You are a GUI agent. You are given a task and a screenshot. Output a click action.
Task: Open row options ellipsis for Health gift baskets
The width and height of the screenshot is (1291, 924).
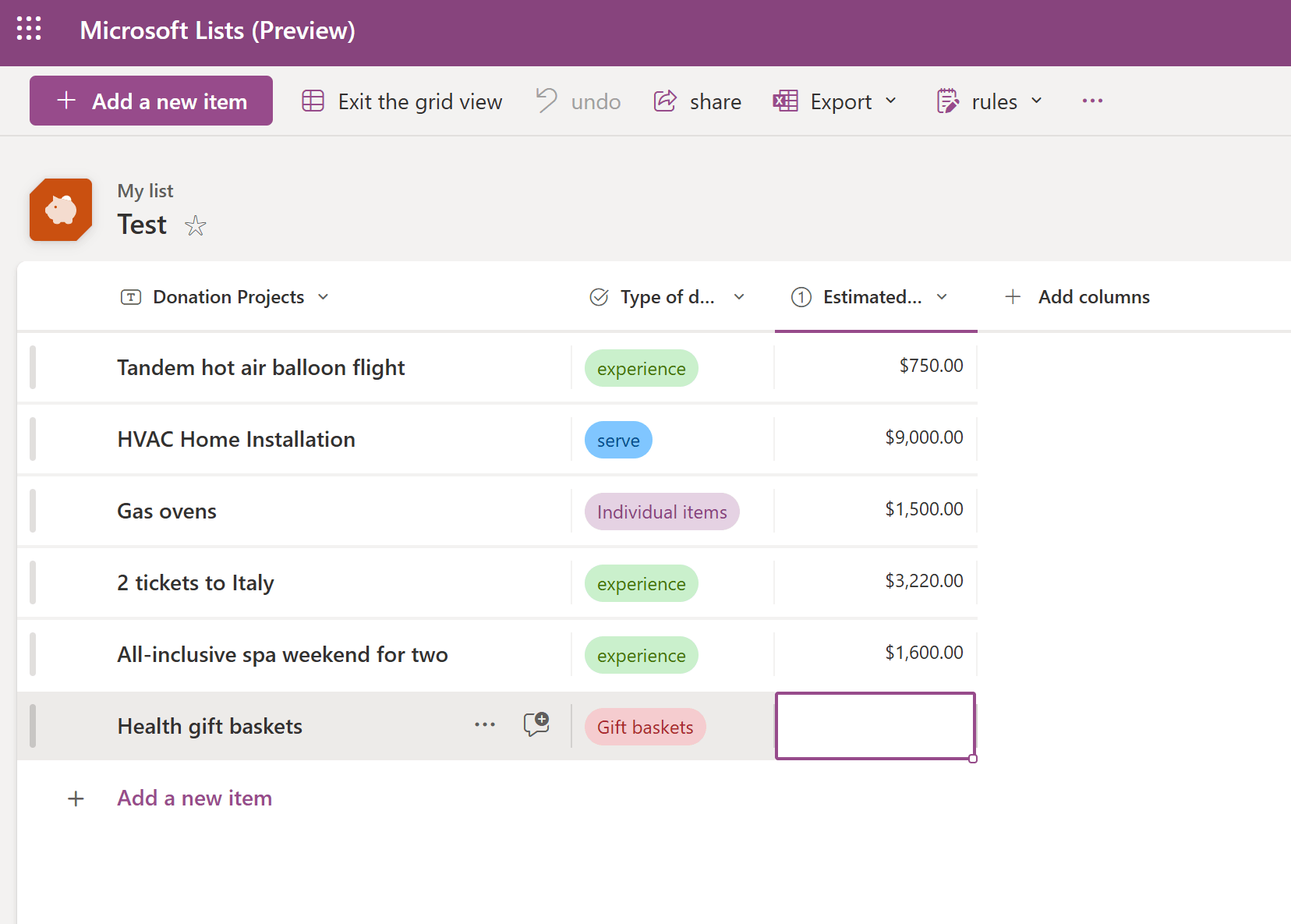(485, 724)
